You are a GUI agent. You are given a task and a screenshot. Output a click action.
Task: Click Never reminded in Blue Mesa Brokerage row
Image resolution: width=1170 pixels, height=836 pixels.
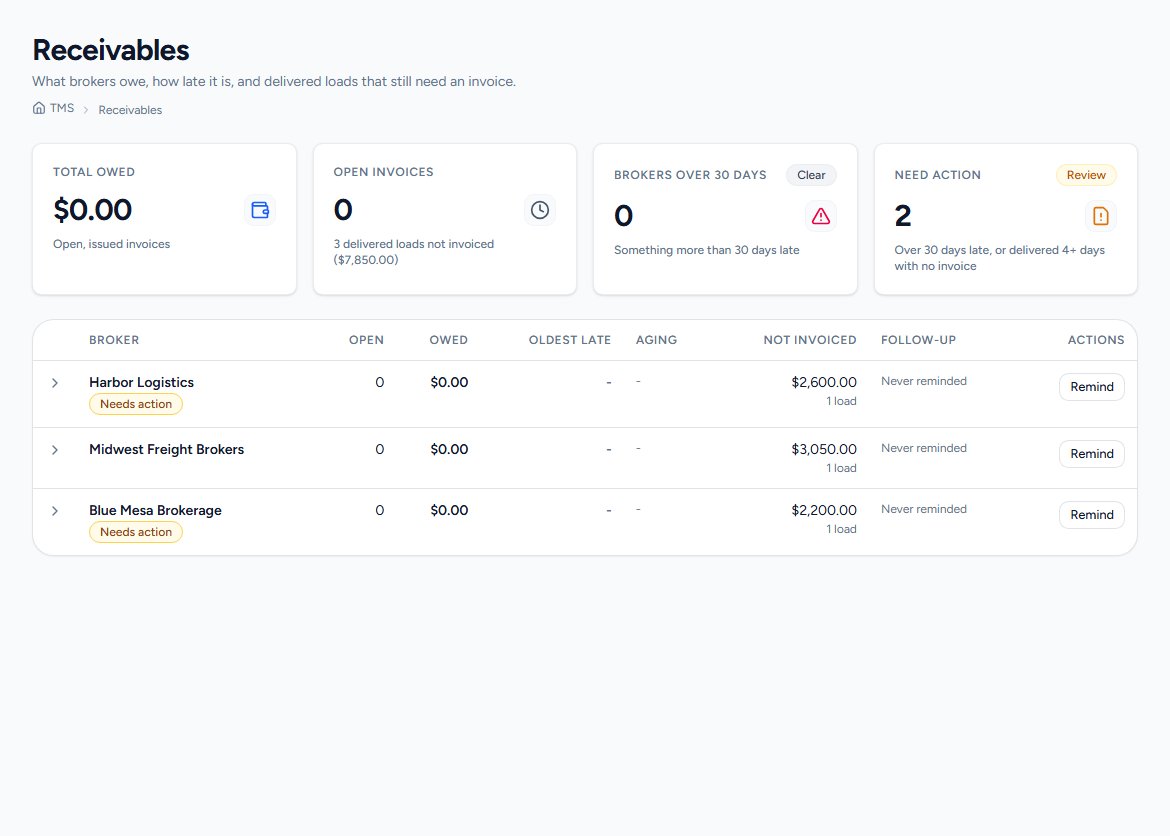point(924,509)
